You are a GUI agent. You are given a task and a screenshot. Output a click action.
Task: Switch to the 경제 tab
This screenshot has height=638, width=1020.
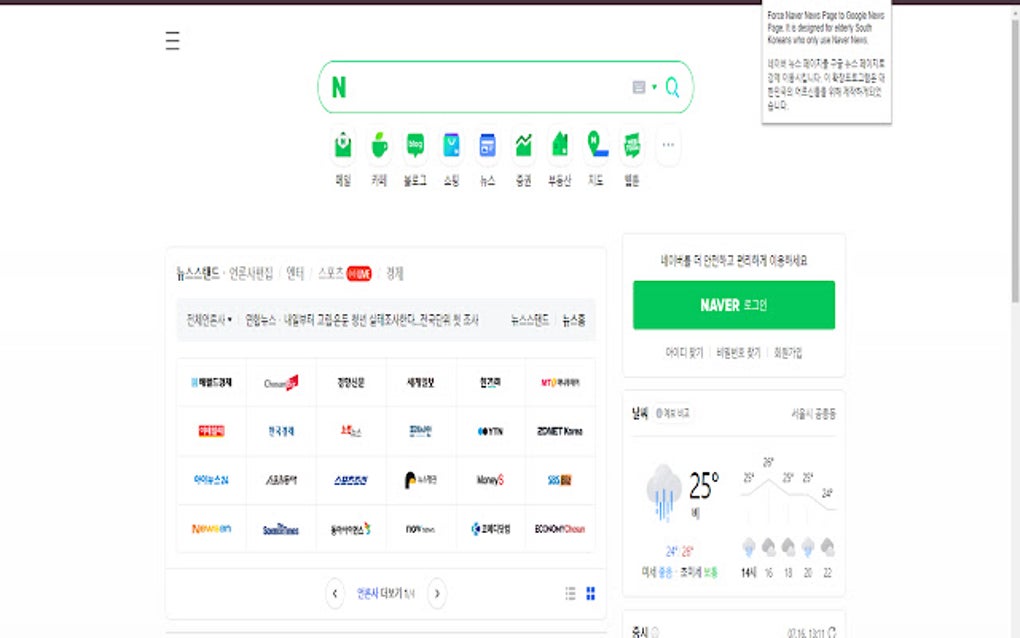click(x=395, y=274)
